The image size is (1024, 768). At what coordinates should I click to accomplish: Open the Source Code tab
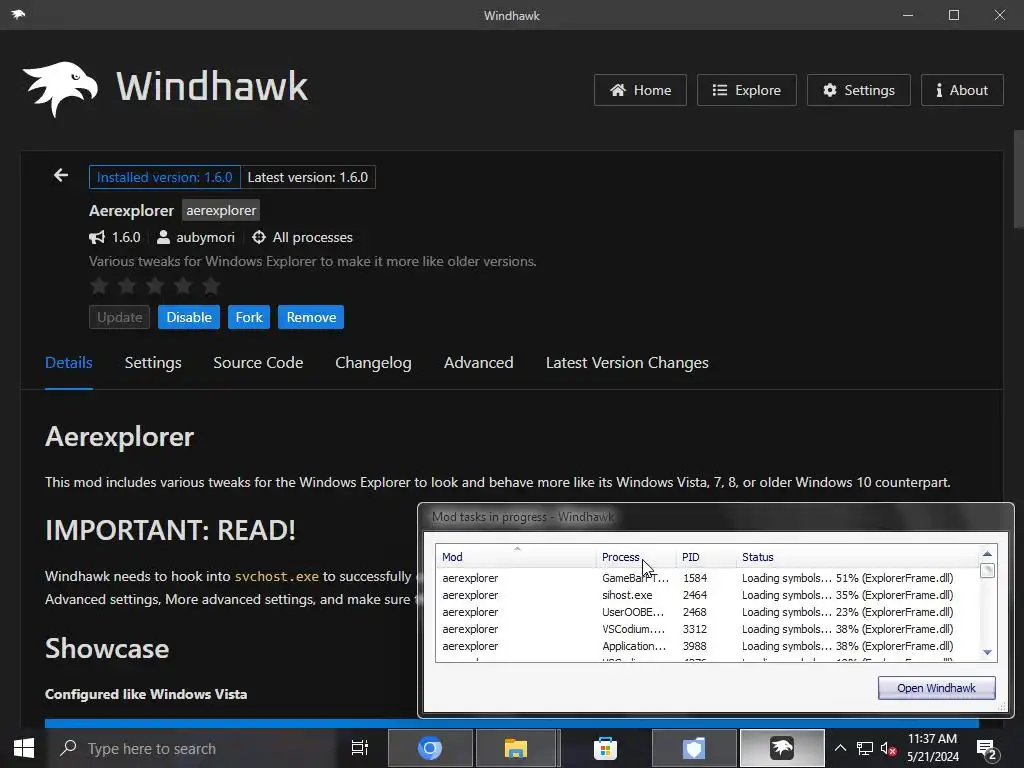258,363
